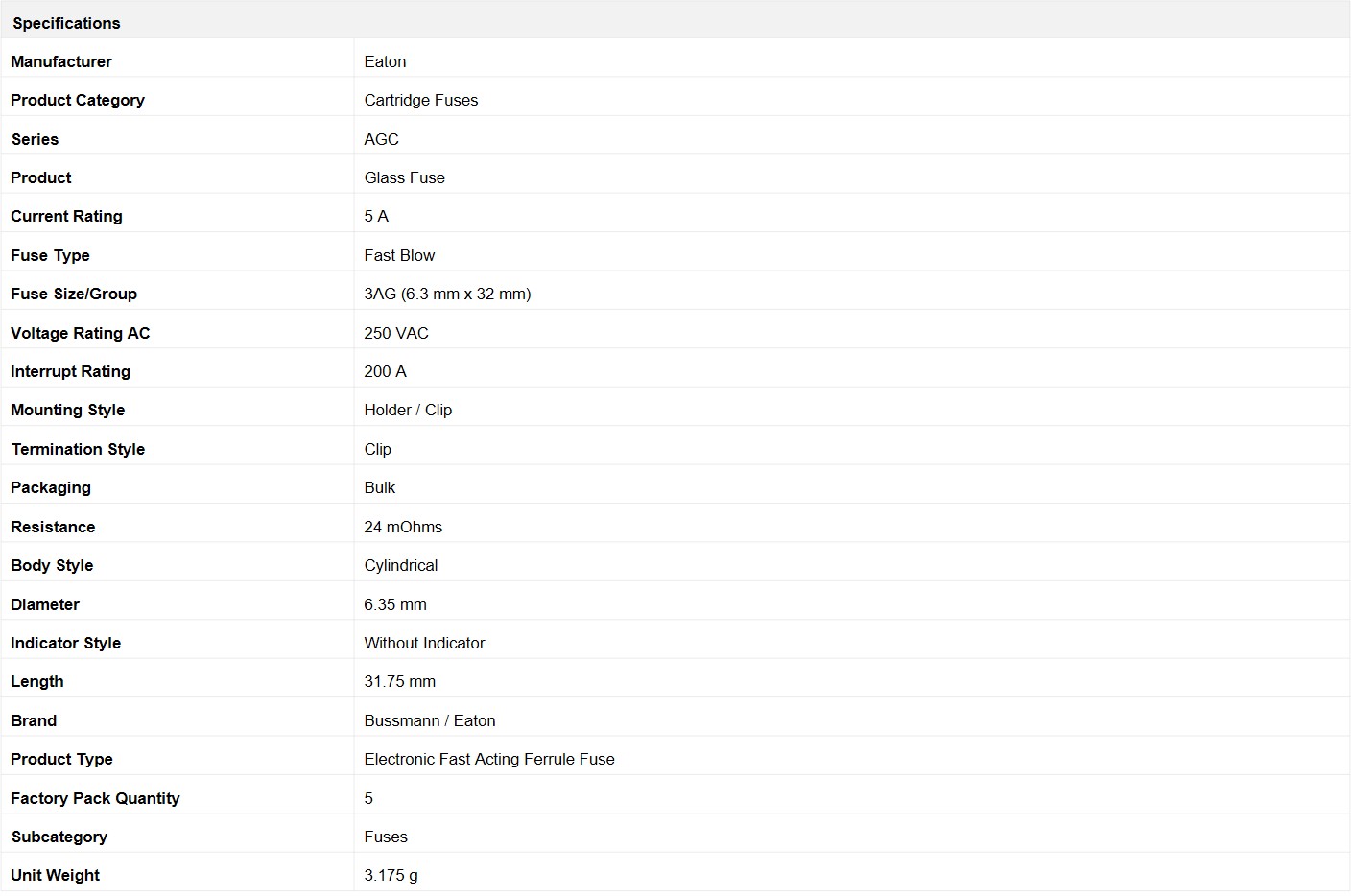The image size is (1351, 896).
Task: Select the 5 A current rating
Action: 376,216
